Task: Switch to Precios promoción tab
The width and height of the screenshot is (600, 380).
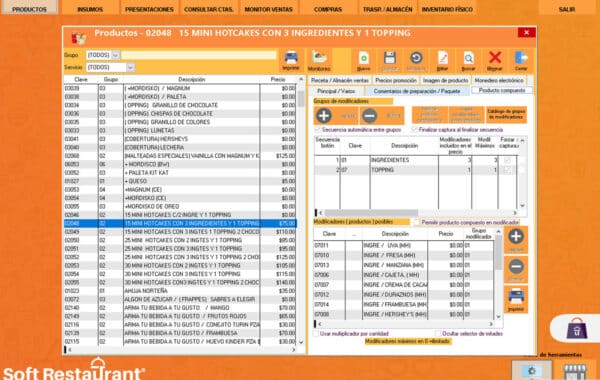Action: (x=396, y=80)
